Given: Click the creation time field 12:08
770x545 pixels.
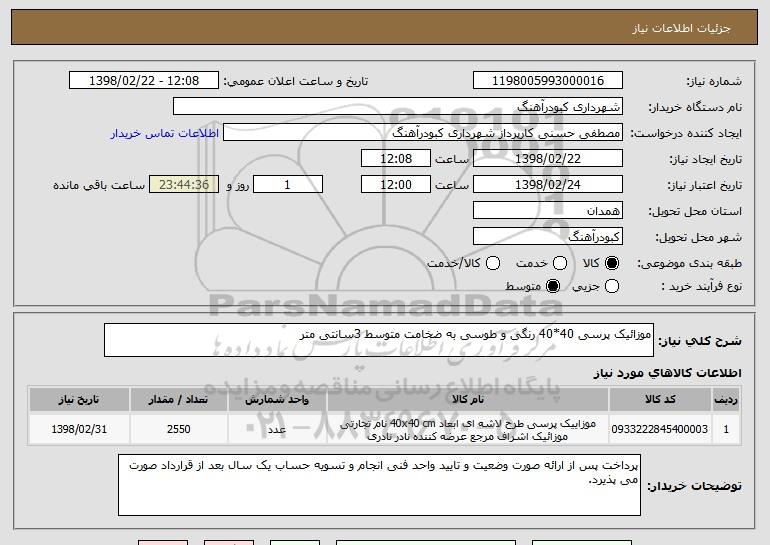Looking at the screenshot, I should [396, 159].
